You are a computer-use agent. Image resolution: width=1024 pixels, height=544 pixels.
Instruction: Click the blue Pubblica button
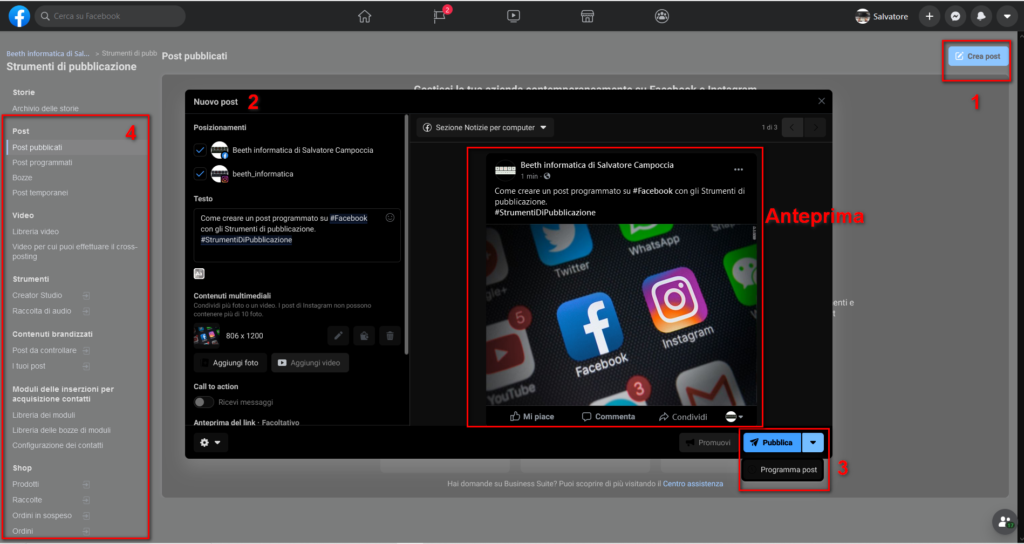pos(771,443)
